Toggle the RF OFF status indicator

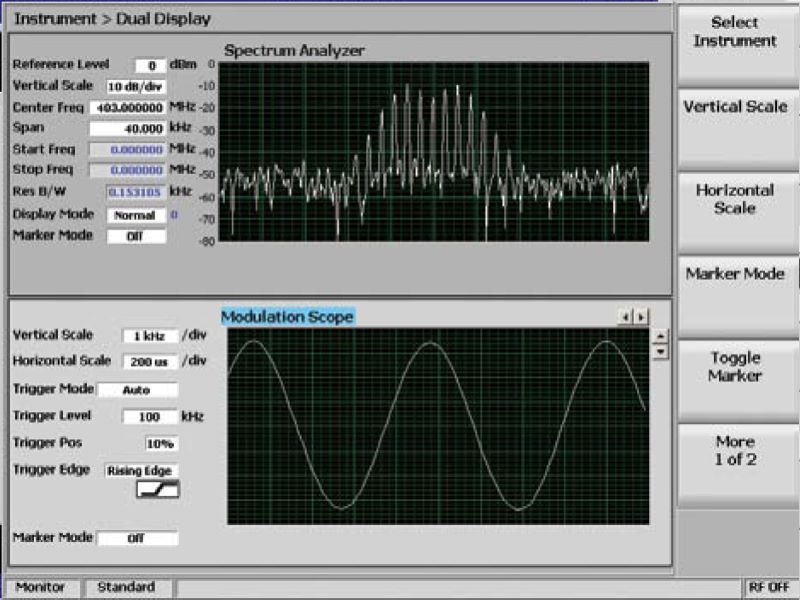[x=768, y=587]
